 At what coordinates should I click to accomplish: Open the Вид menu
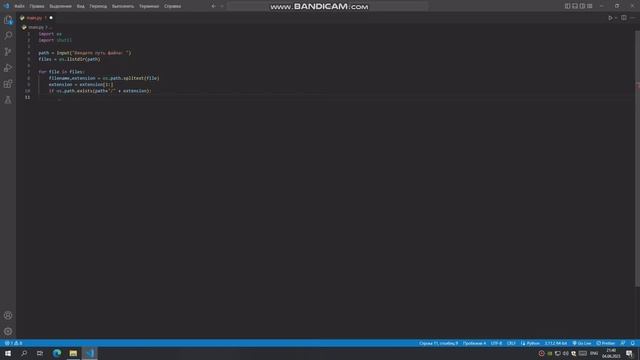80,6
